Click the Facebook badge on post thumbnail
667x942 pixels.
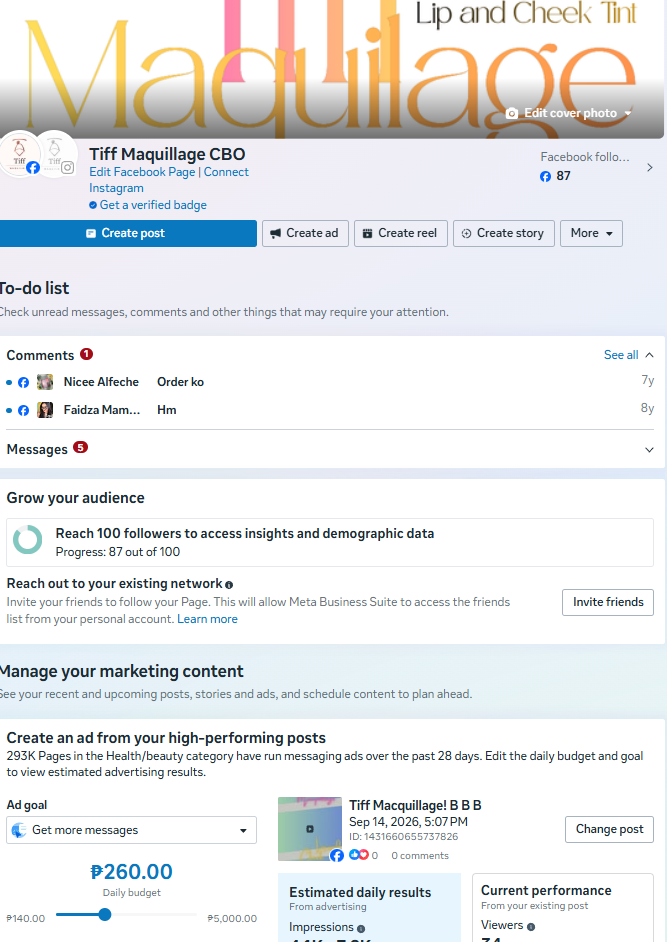[337, 855]
